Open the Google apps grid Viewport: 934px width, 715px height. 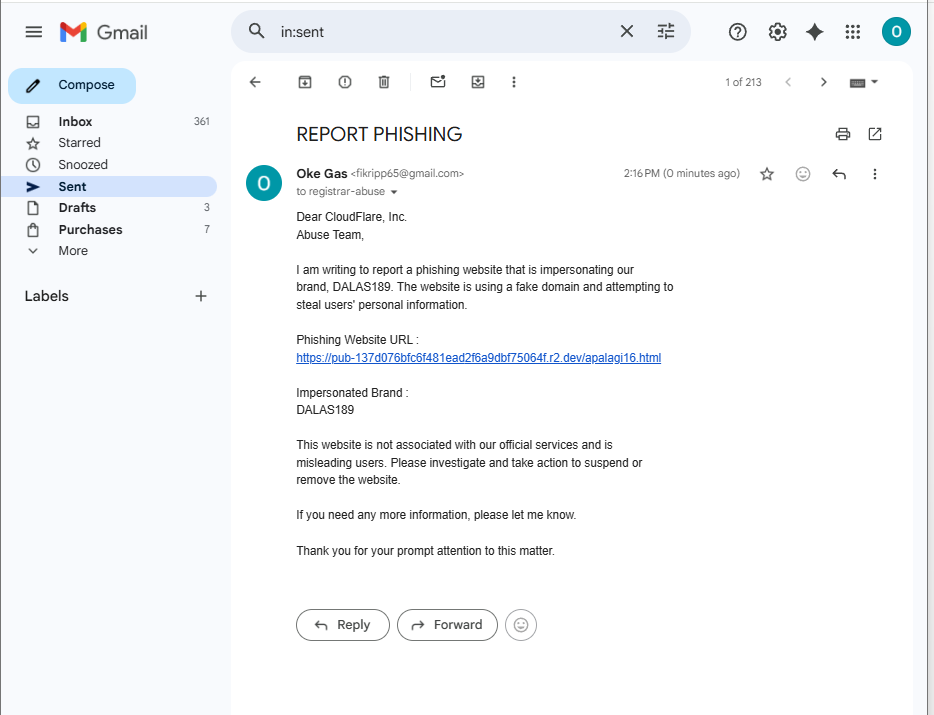[x=853, y=32]
